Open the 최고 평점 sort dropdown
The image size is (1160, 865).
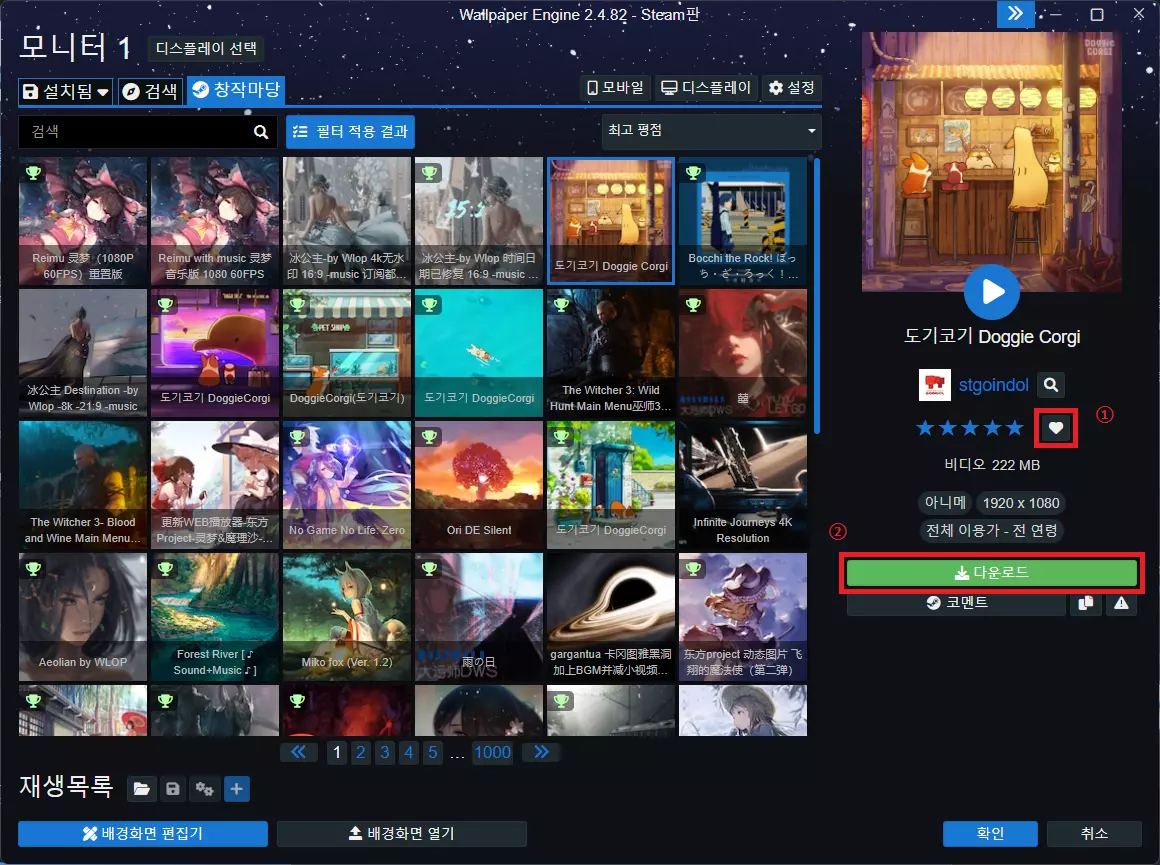click(711, 130)
